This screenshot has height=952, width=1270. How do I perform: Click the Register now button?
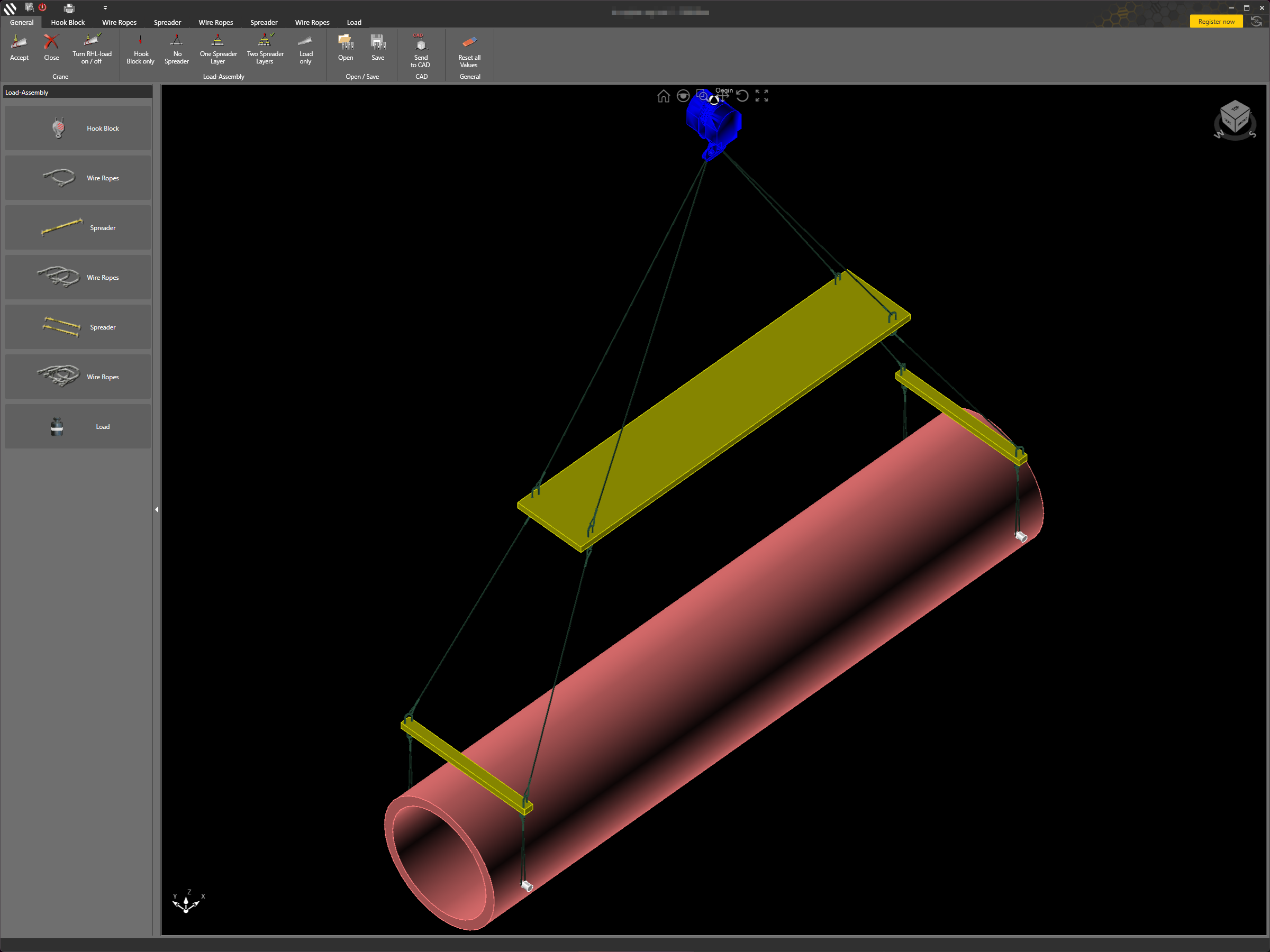click(1215, 22)
